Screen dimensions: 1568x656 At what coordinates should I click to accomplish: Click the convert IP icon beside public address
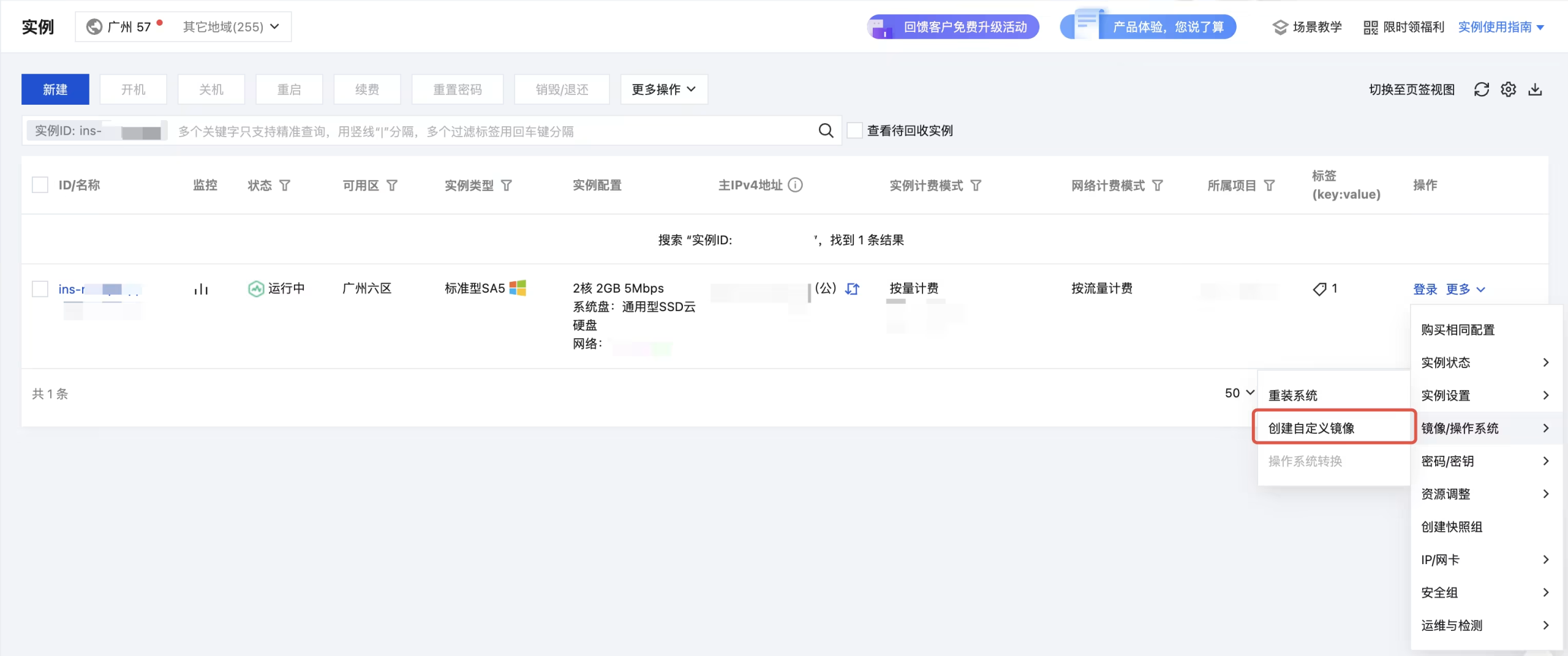[852, 288]
